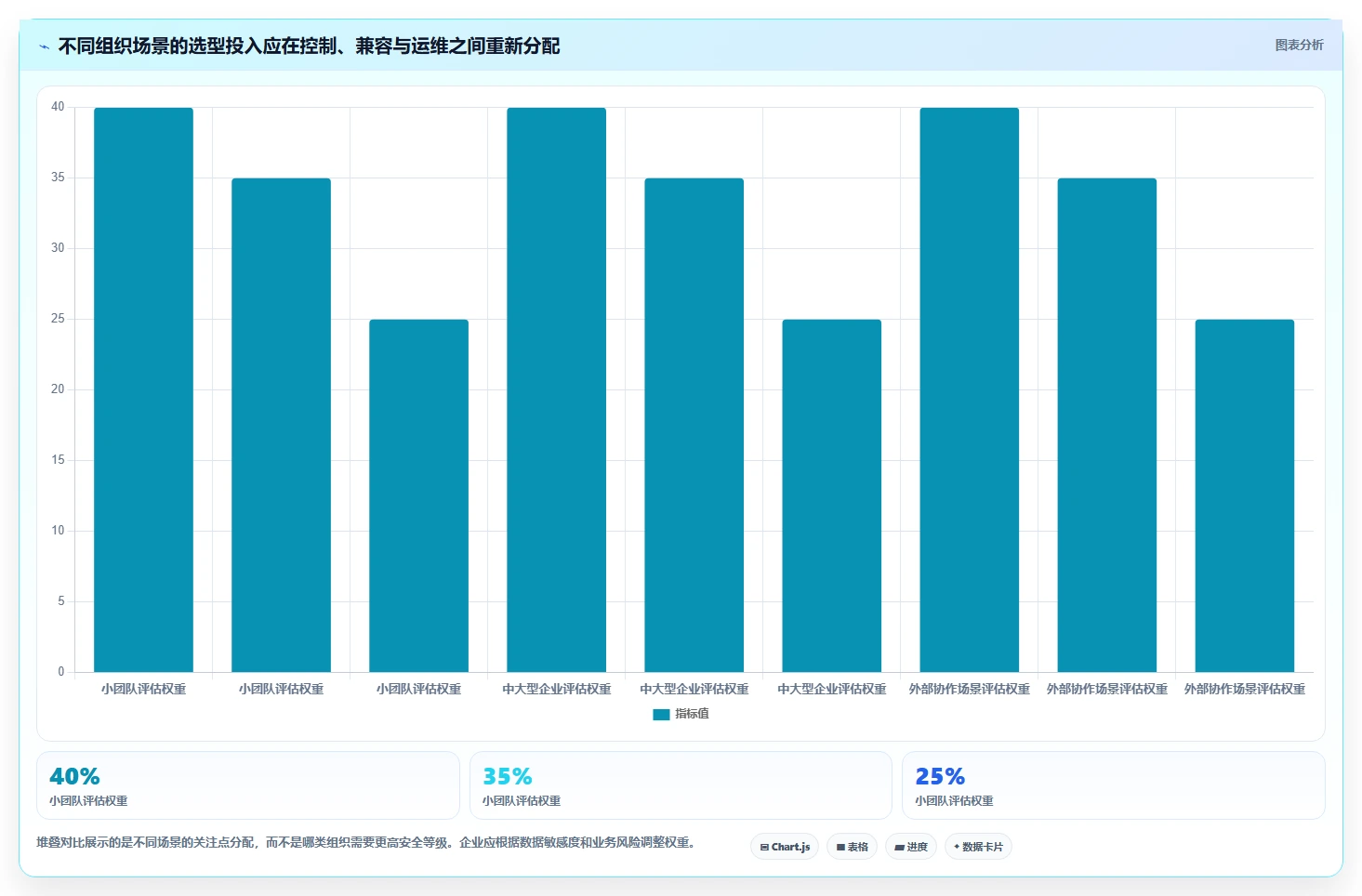Click the 图表分析 label in the header
The width and height of the screenshot is (1362, 896).
point(1299,45)
